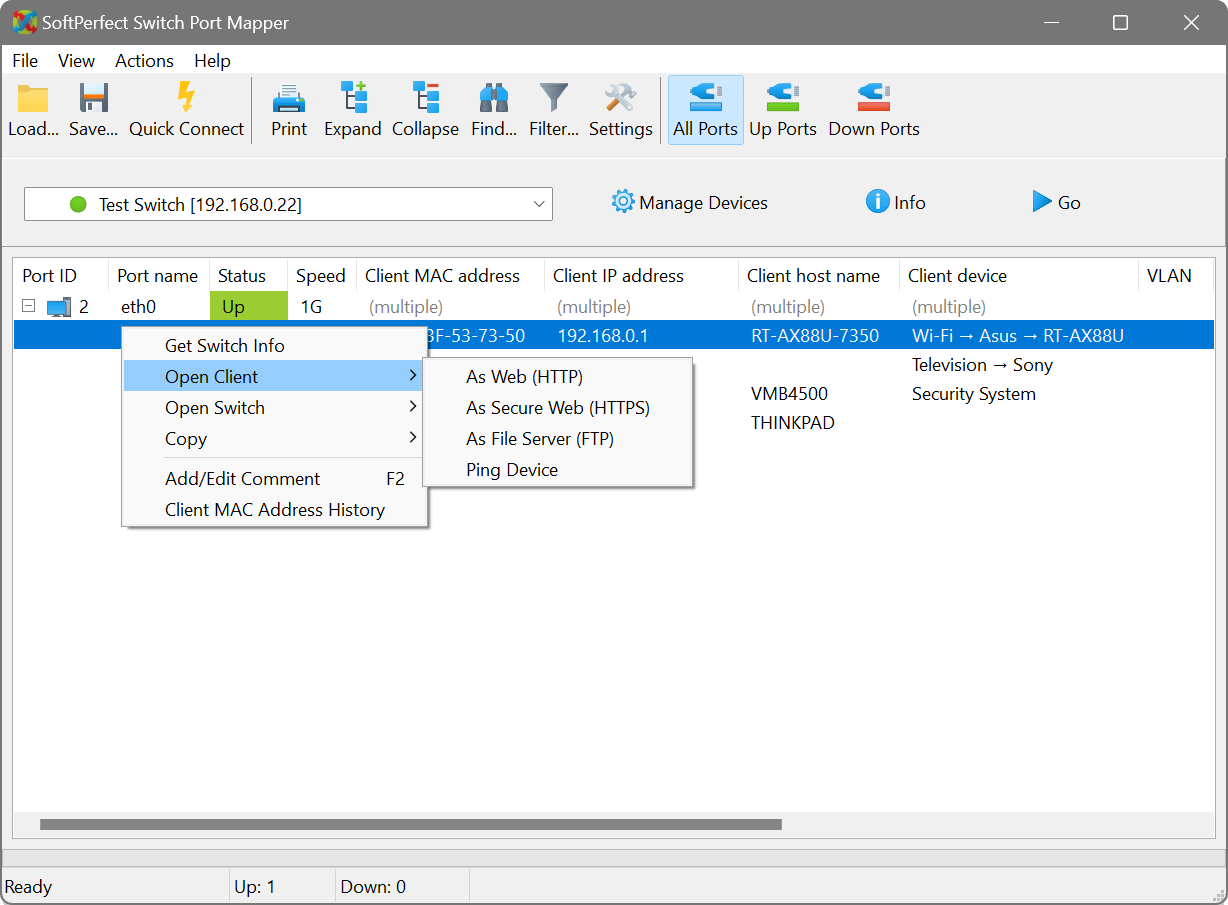Start Quick Connect lightning icon

[186, 97]
